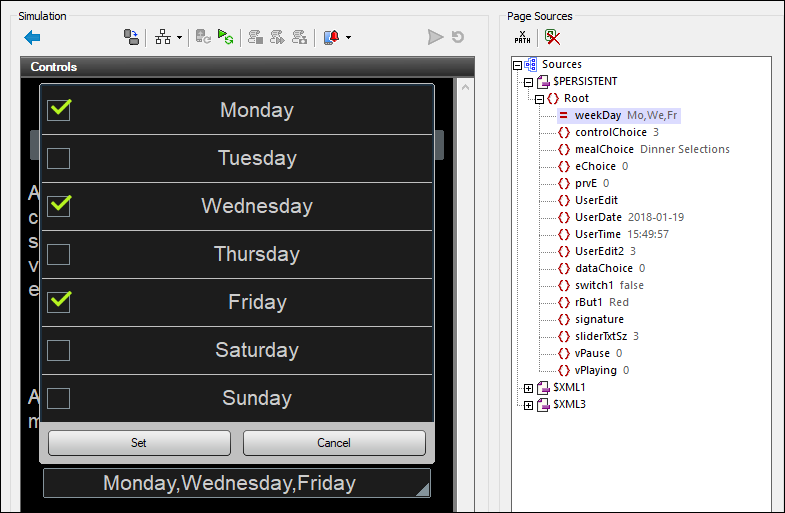This screenshot has width=785, height=513.
Task: Select the mealChoice tree entry
Action: click(604, 149)
